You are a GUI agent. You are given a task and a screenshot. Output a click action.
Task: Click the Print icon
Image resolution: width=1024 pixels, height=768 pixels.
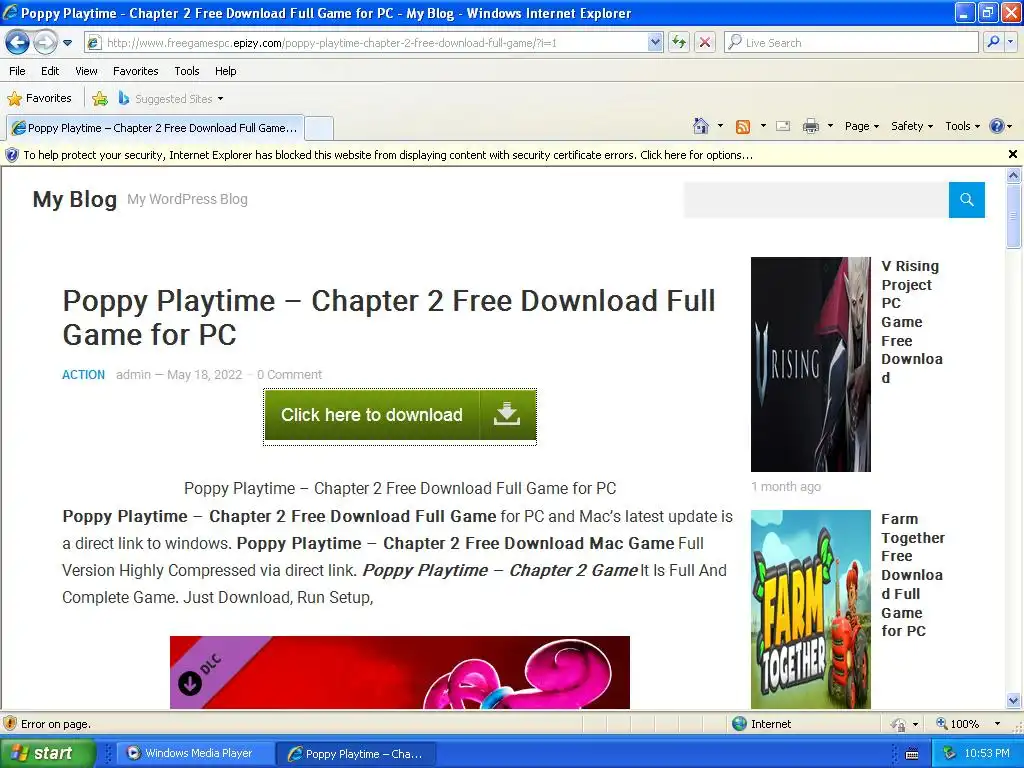pos(810,126)
